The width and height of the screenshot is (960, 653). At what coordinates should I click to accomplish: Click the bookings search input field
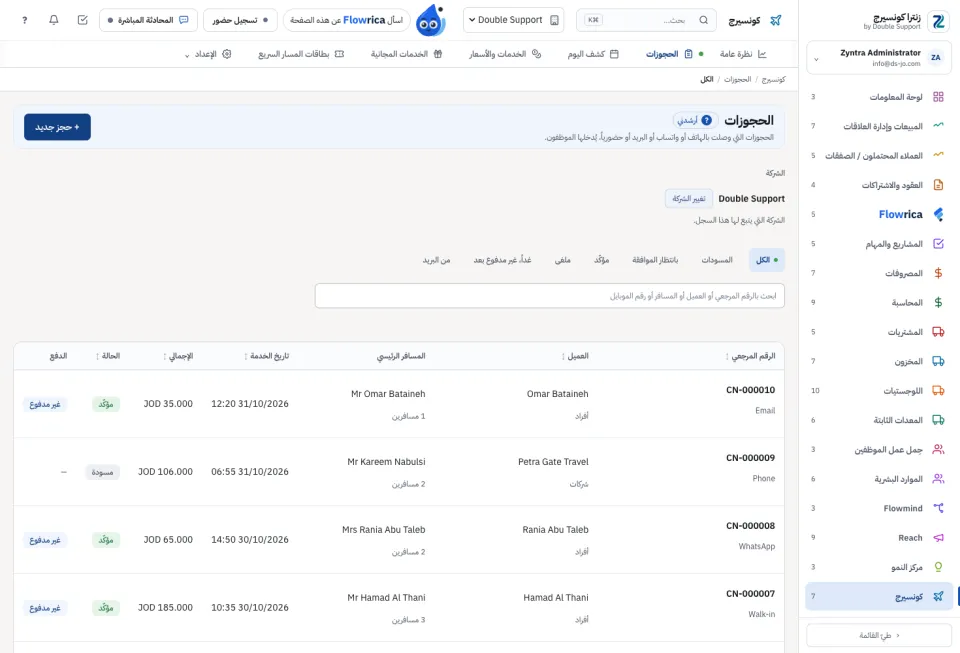tap(549, 296)
